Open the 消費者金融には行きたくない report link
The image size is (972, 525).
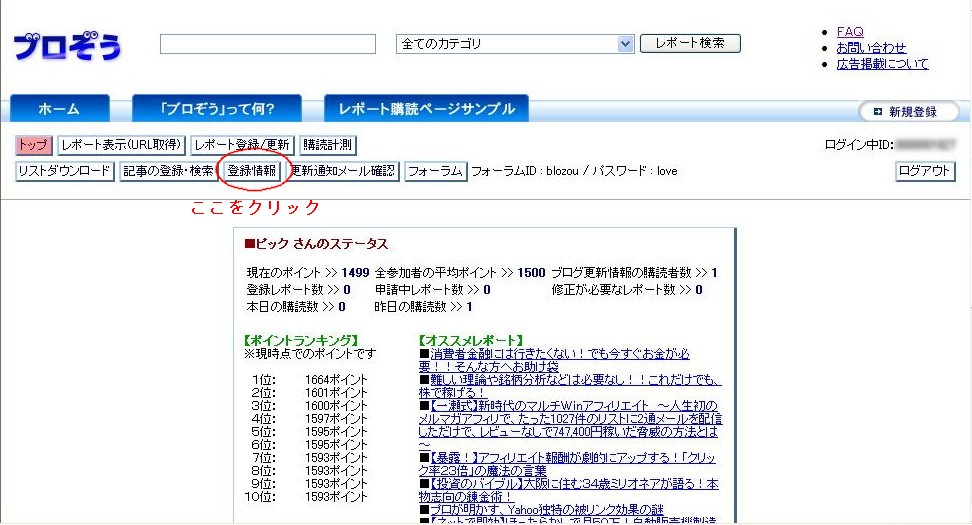(x=554, y=360)
